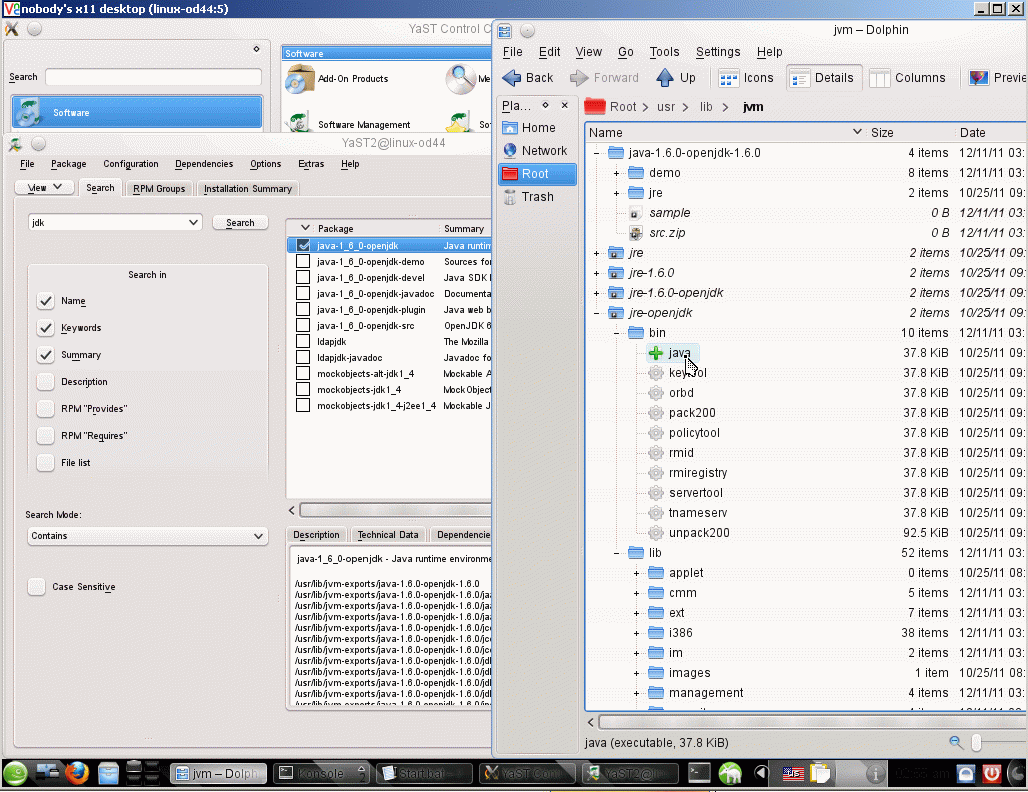
Task: Launch Firefox from the taskbar
Action: click(x=77, y=774)
